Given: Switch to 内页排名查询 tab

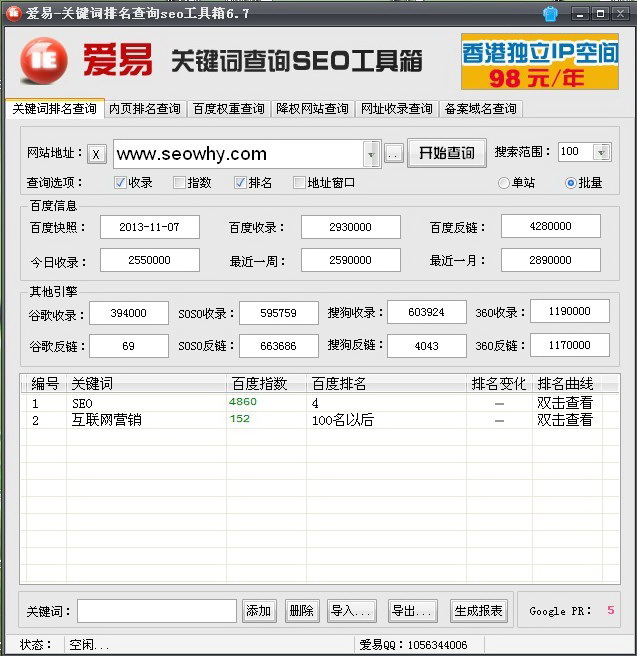Looking at the screenshot, I should 145,109.
